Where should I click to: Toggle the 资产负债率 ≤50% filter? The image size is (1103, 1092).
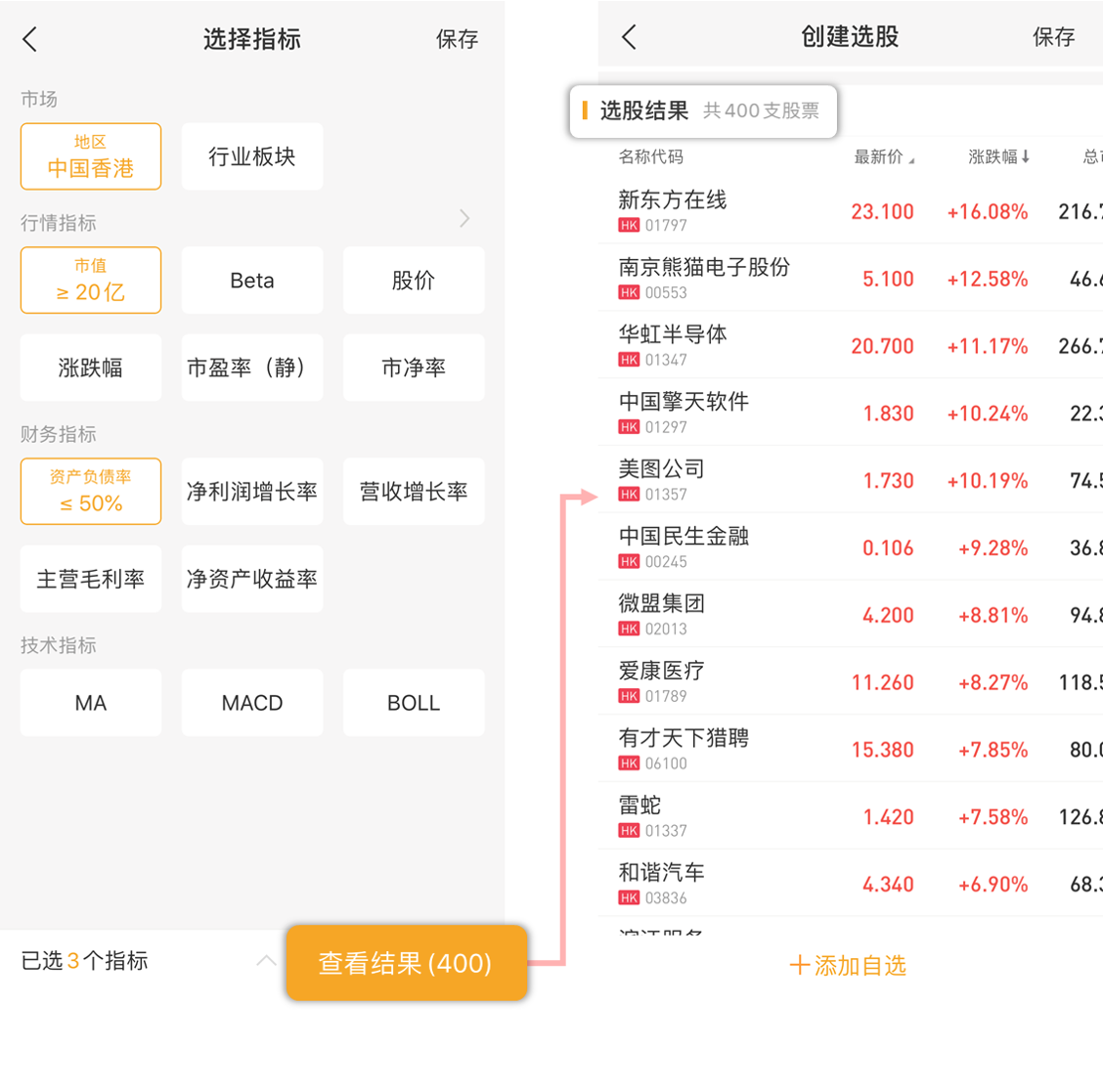[91, 492]
